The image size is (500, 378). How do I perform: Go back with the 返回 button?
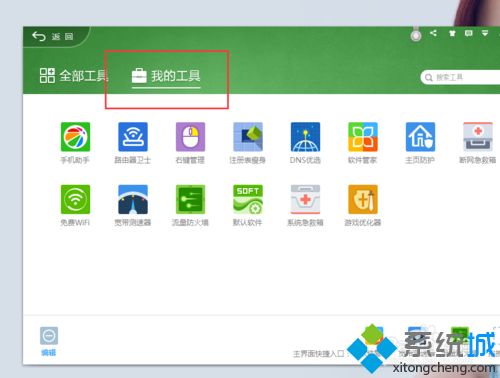[53, 36]
